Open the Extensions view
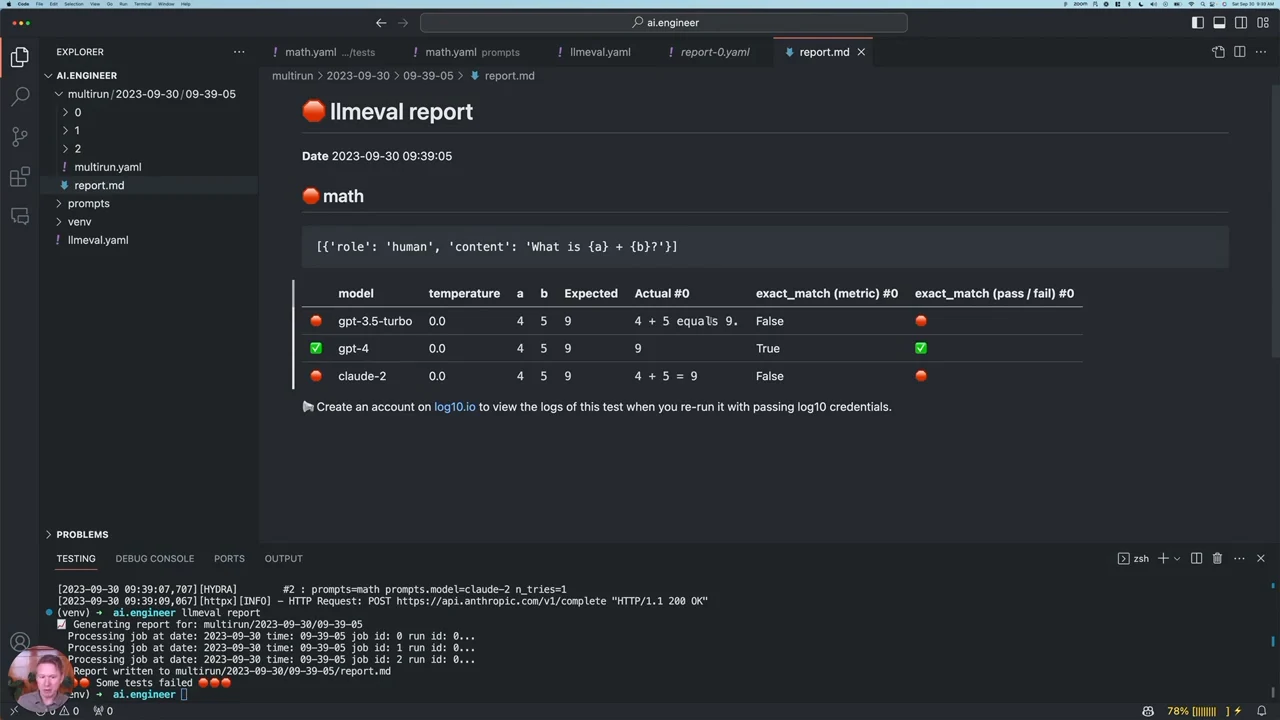1280x720 pixels. pos(19,177)
